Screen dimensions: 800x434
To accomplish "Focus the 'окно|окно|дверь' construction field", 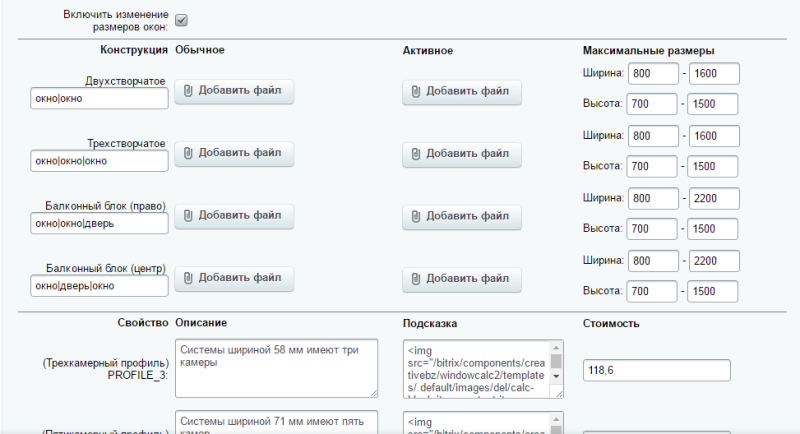I will (x=98, y=223).
